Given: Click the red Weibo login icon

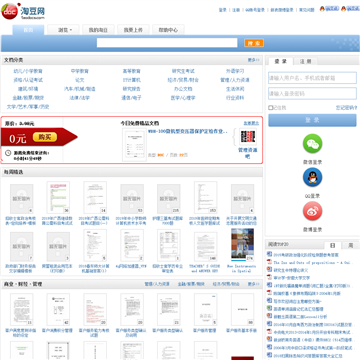Looking at the screenshot, I should [x=312, y=211].
